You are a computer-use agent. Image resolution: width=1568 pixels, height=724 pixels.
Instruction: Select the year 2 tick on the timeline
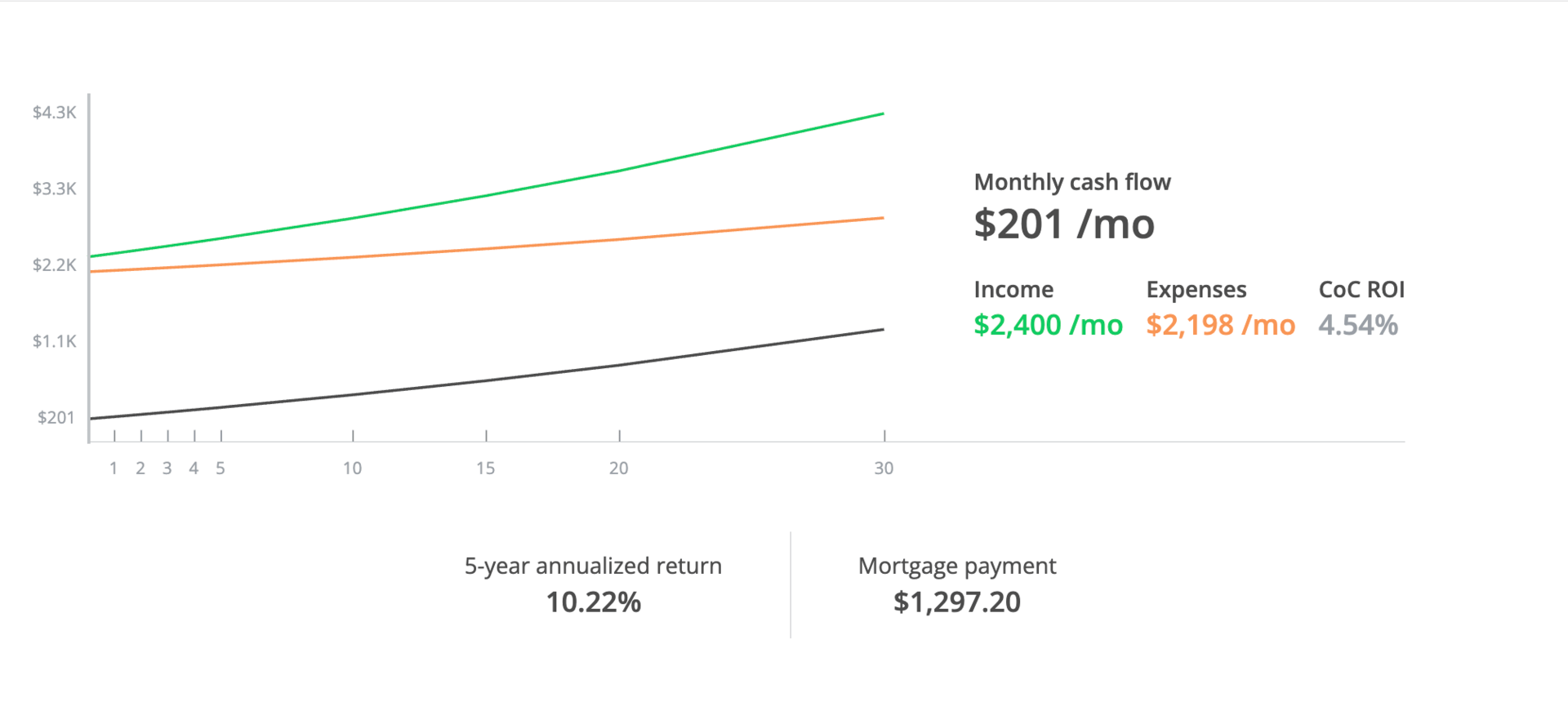pyautogui.click(x=141, y=436)
